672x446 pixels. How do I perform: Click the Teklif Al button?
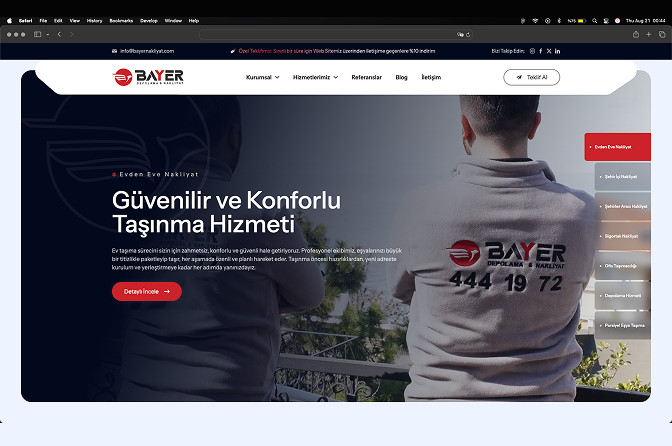(531, 77)
